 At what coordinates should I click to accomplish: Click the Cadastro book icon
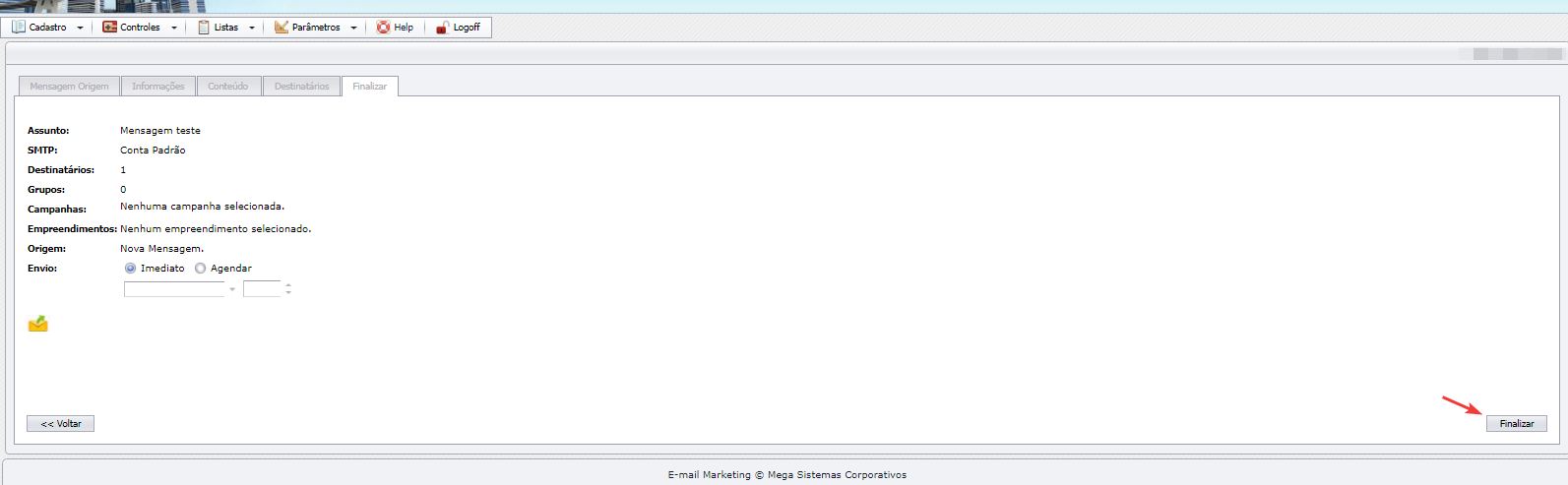click(19, 28)
